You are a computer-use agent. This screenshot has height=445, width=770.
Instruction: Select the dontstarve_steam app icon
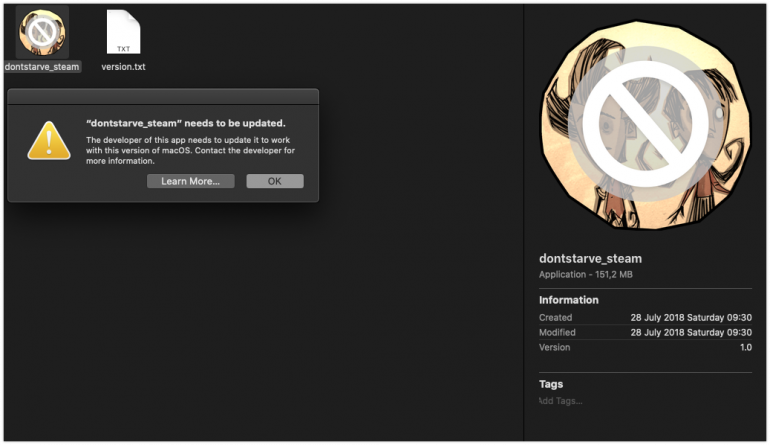click(42, 32)
